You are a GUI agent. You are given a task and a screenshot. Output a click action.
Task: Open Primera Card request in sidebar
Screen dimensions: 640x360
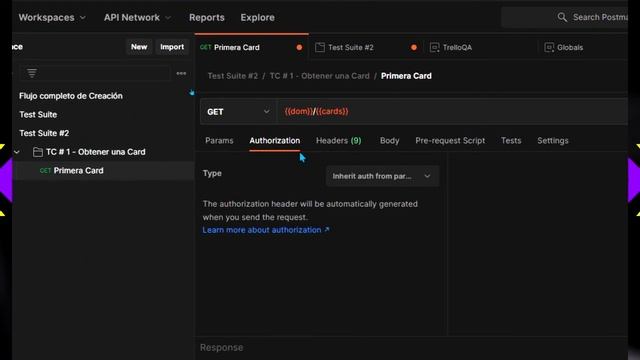(x=78, y=171)
